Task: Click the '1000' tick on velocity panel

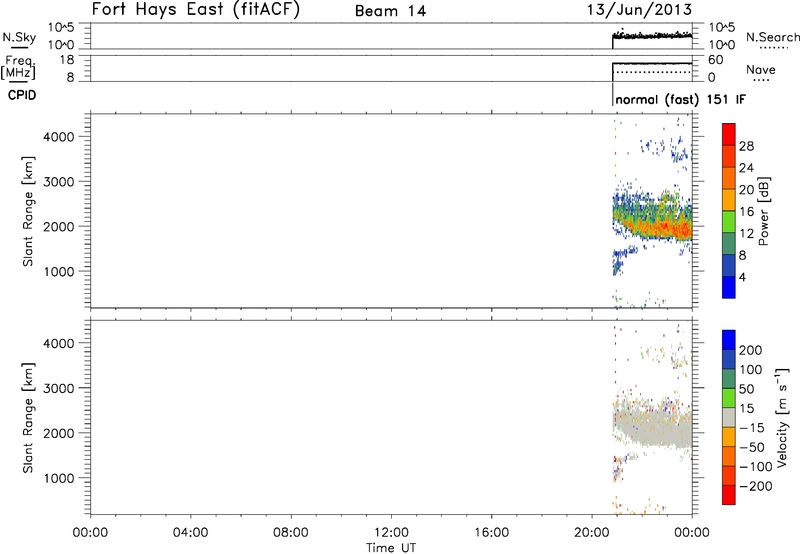Action: point(59,478)
